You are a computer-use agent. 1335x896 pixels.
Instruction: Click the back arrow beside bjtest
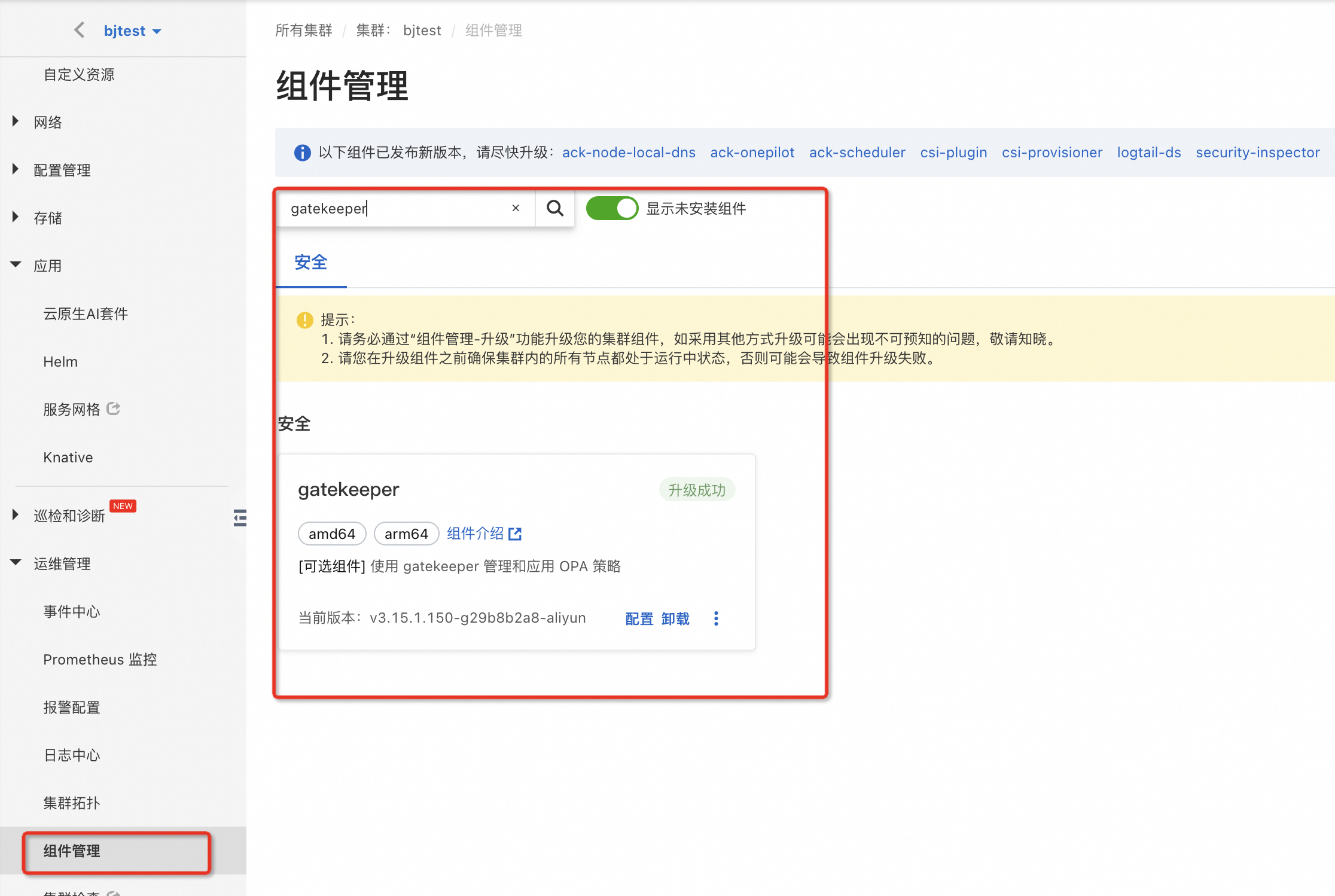click(x=79, y=31)
